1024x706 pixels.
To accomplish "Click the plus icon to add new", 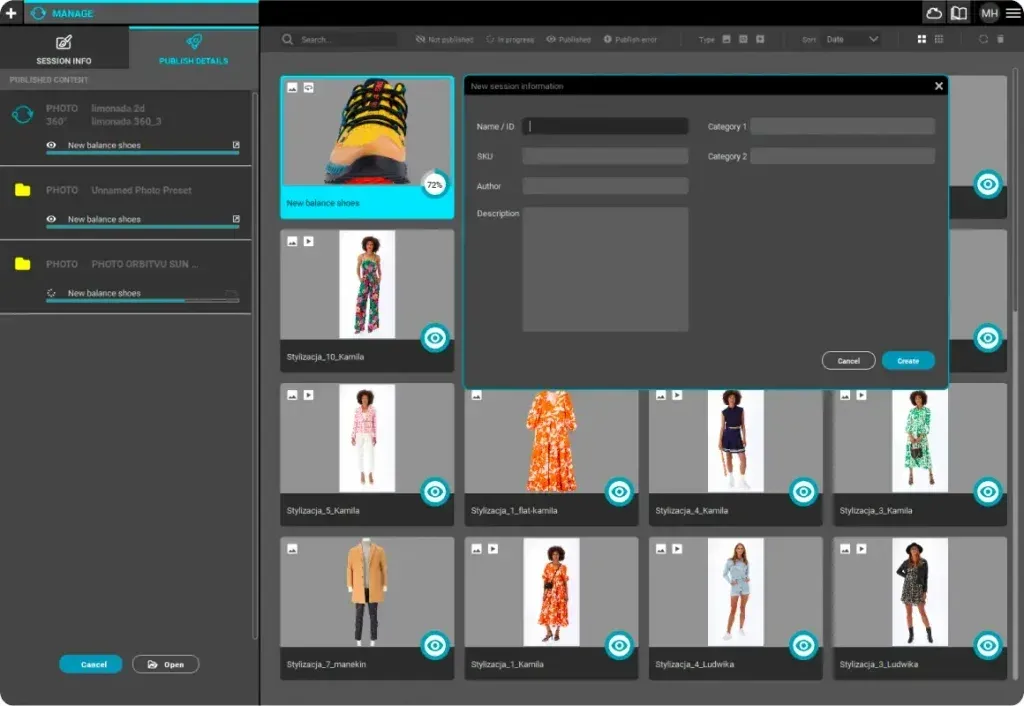I will coord(11,13).
